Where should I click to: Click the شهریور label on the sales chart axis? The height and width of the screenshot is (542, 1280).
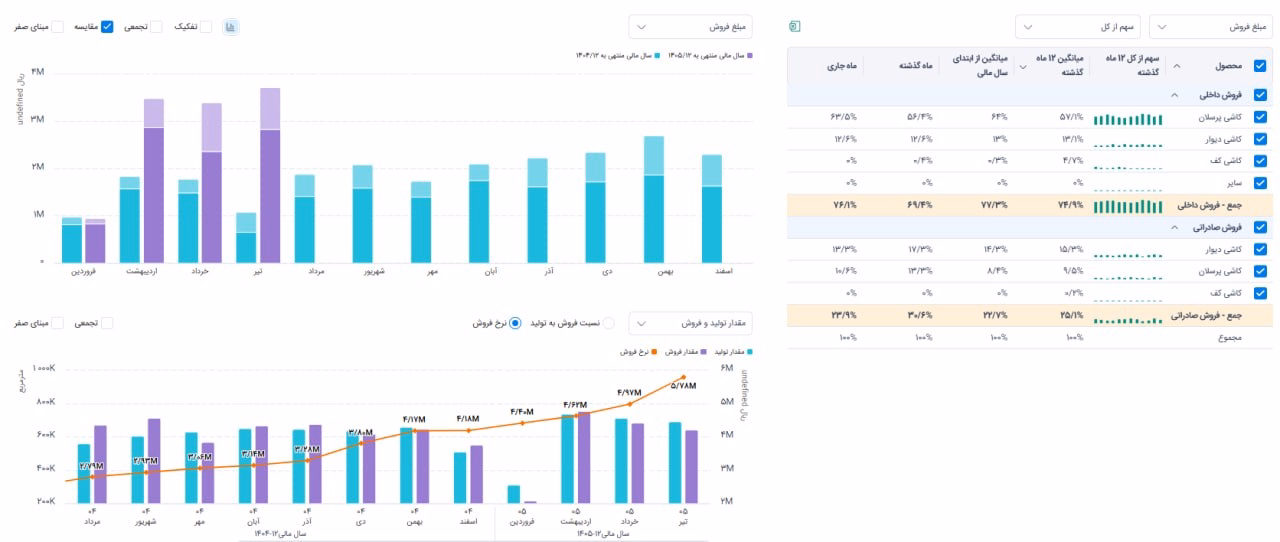point(373,271)
